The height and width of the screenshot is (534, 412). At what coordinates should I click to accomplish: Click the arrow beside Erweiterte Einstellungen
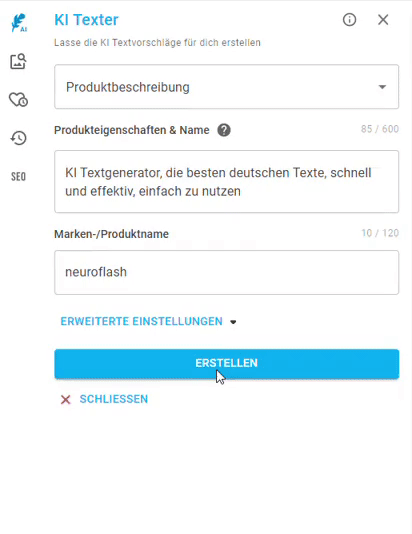tap(233, 322)
